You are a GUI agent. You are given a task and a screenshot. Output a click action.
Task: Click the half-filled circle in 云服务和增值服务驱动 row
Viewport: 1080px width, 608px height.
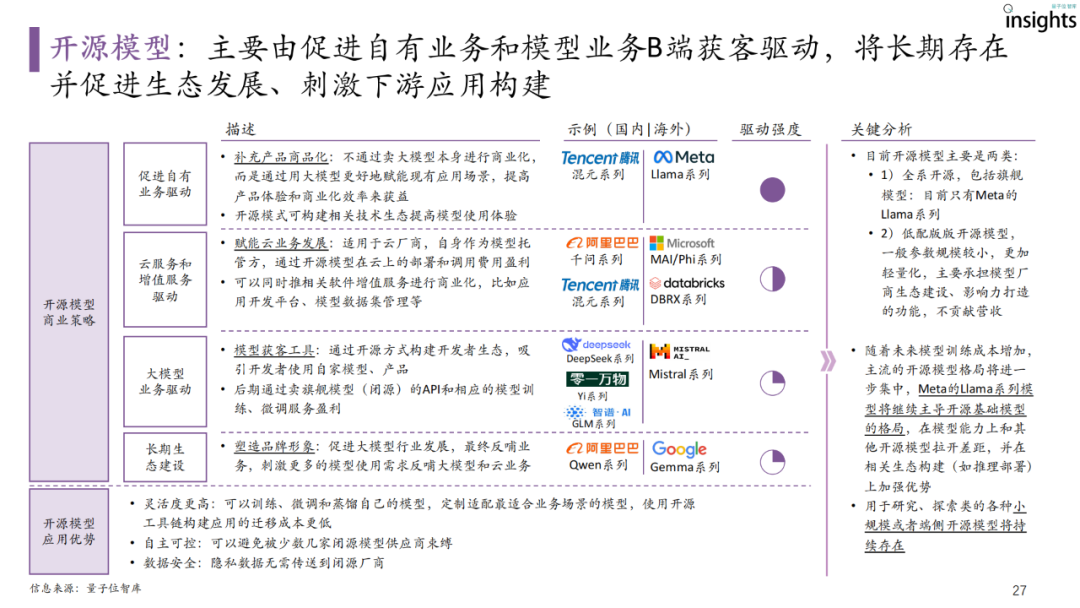click(x=772, y=279)
